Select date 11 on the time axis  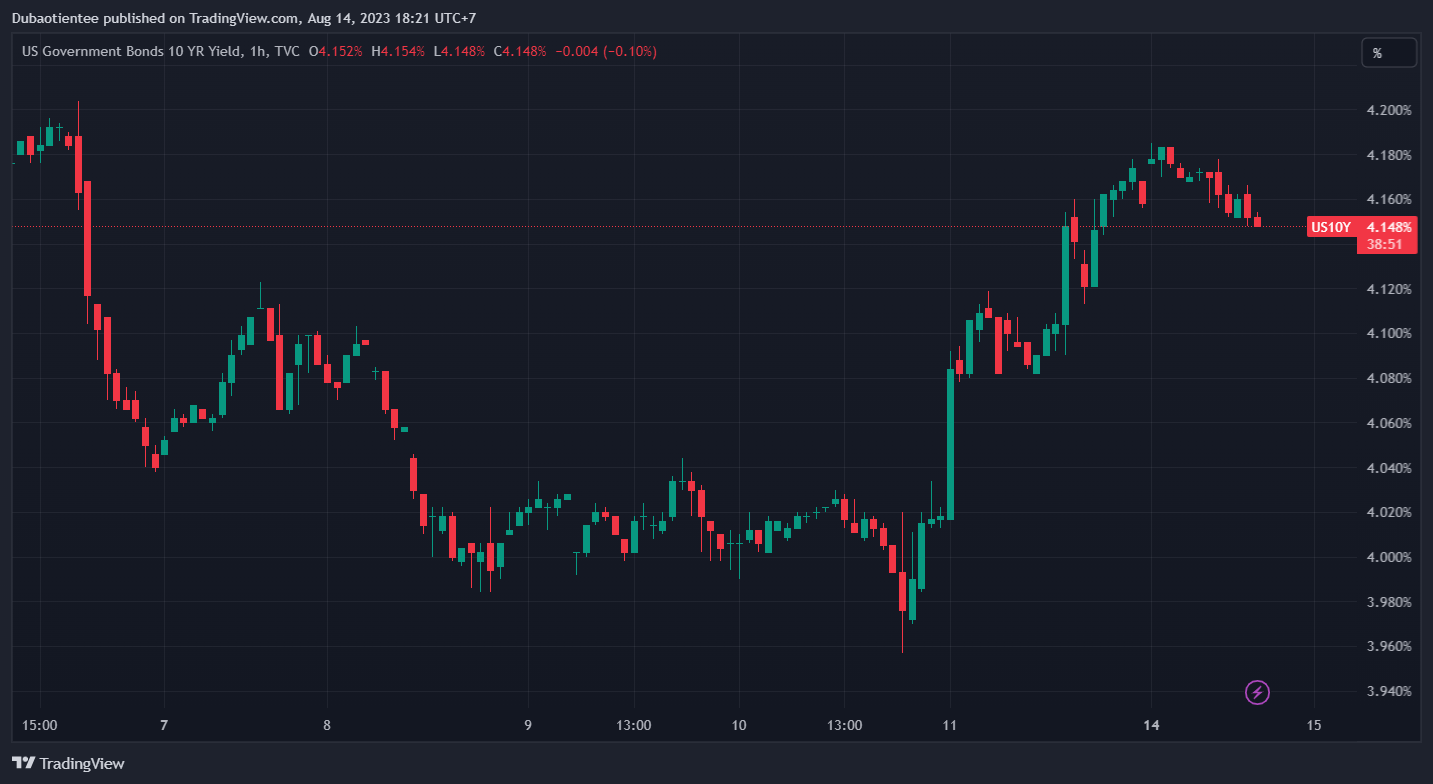tap(949, 725)
